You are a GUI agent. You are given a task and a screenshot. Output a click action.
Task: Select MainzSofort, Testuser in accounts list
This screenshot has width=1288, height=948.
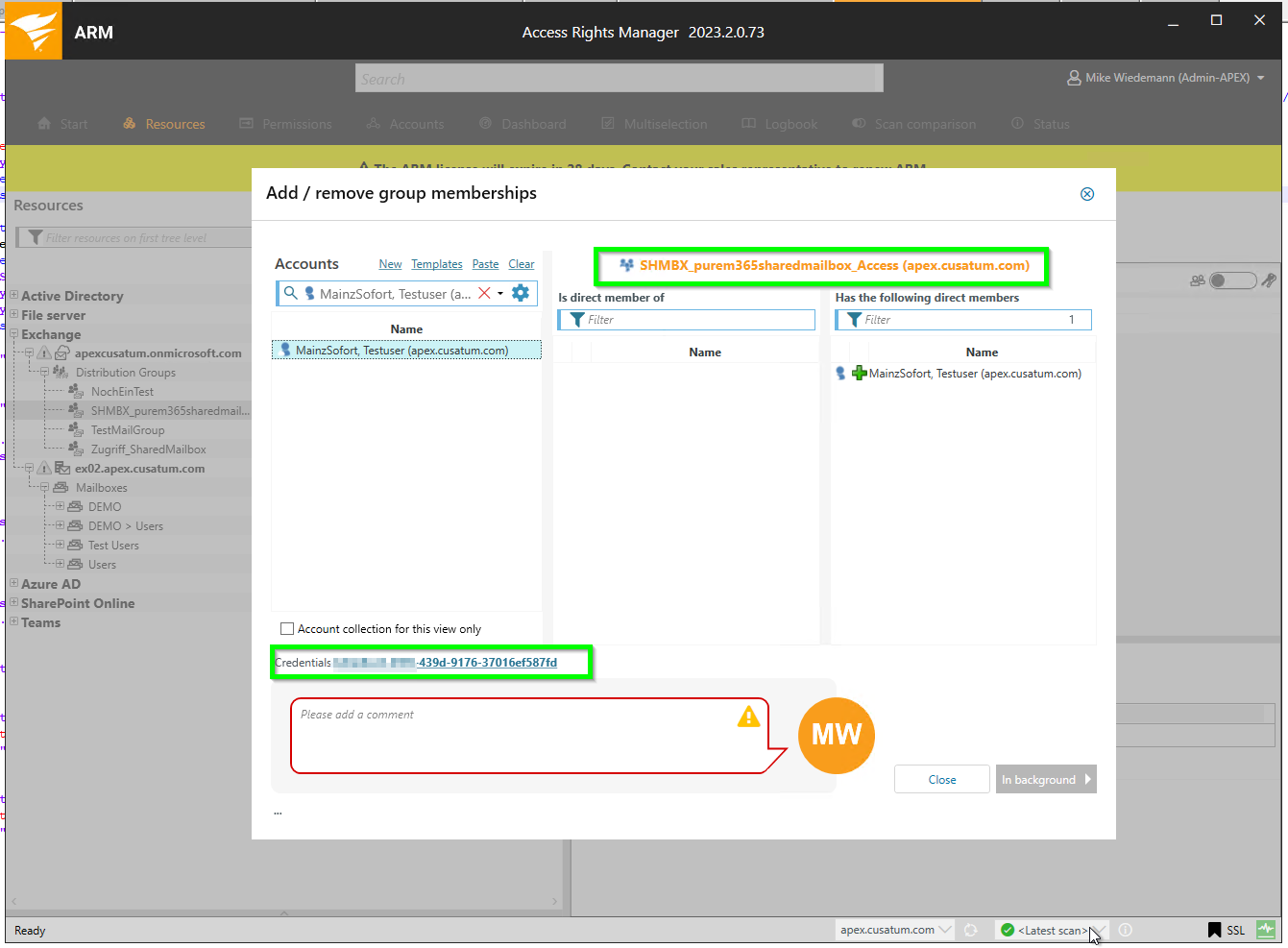click(406, 351)
